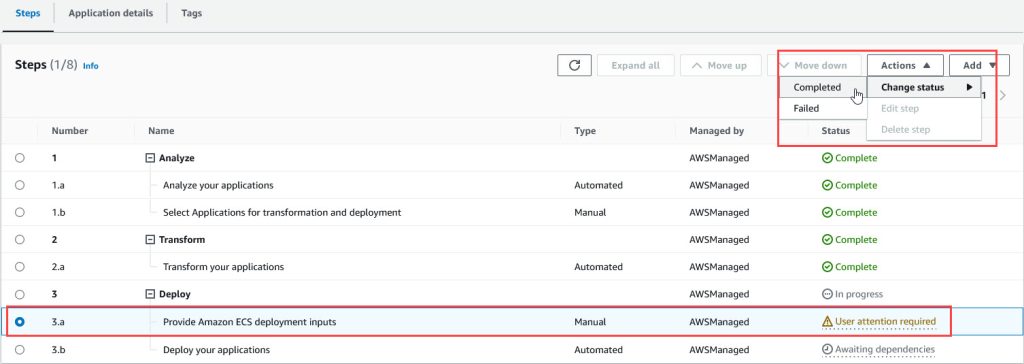The image size is (1024, 364).
Task: Select radio button for step 1 Analyze
Action: coord(20,158)
